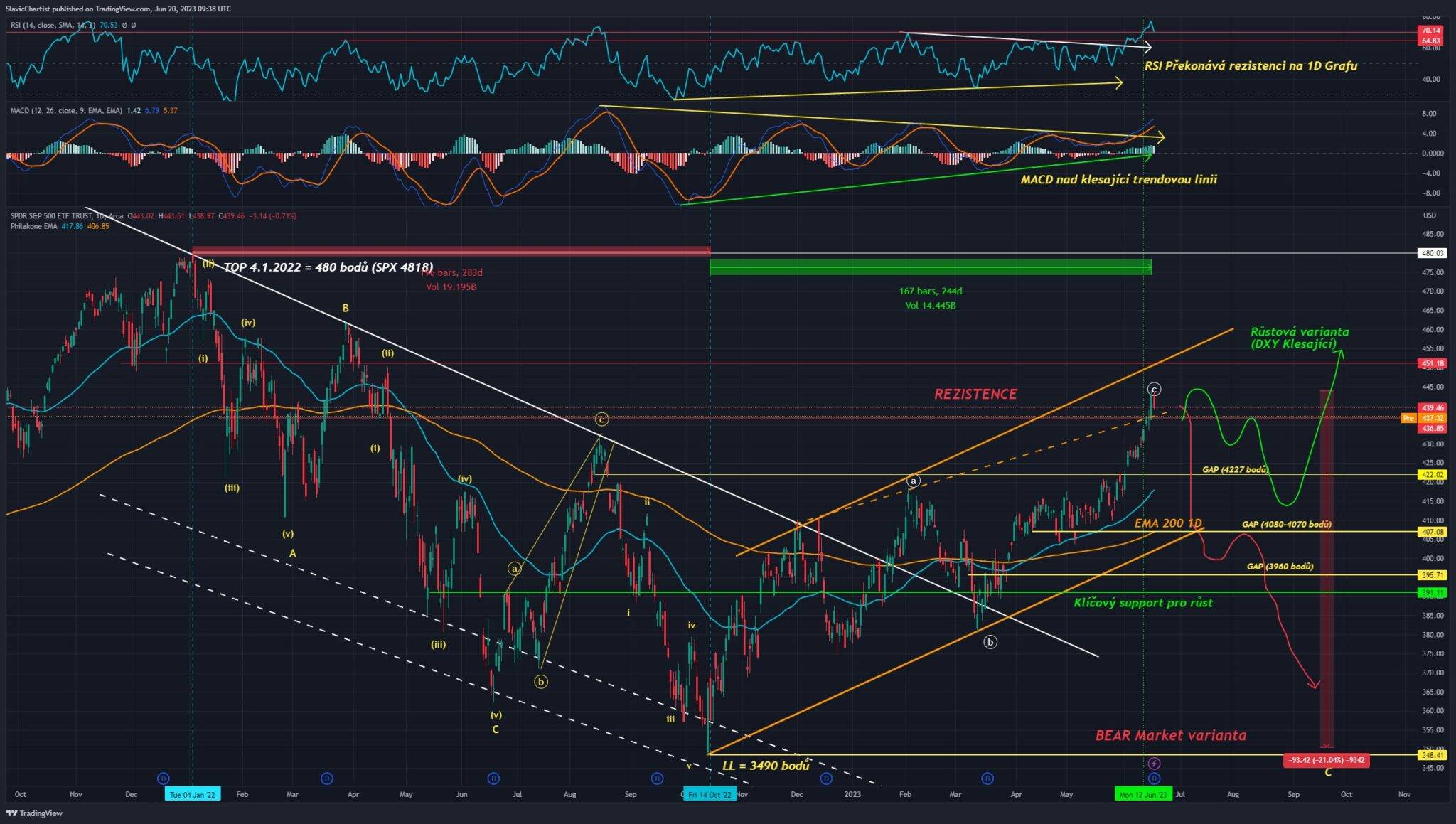Viewport: 1456px width, 824px height.
Task: Click the yellow circled 'c' wave label
Action: (x=601, y=419)
